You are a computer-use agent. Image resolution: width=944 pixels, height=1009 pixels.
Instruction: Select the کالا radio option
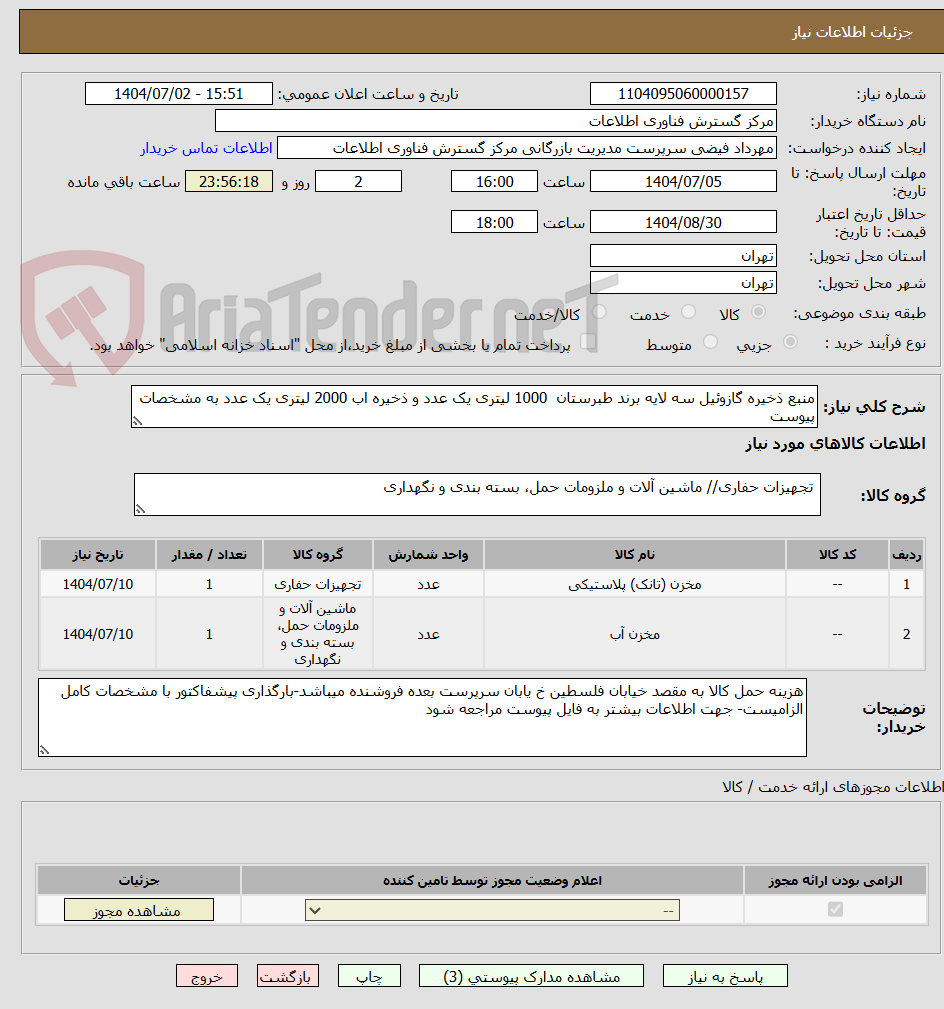pyautogui.click(x=759, y=312)
